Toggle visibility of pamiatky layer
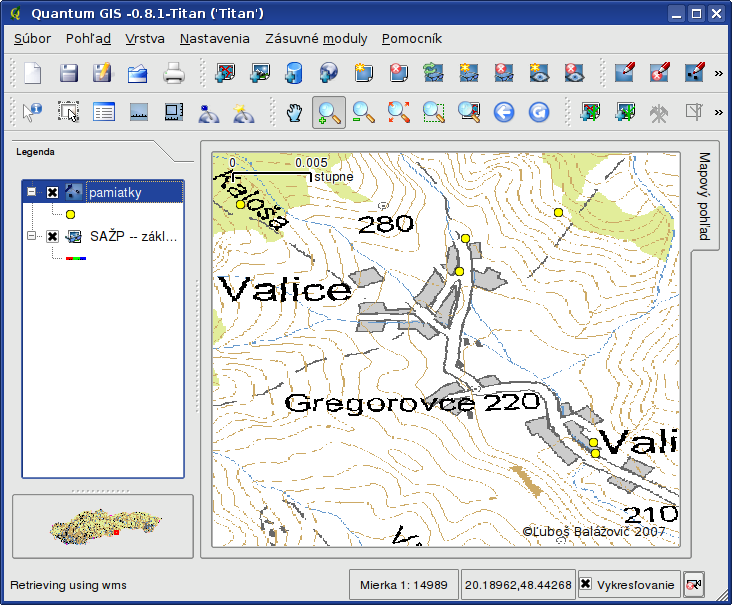This screenshot has width=732, height=605. [x=52, y=191]
